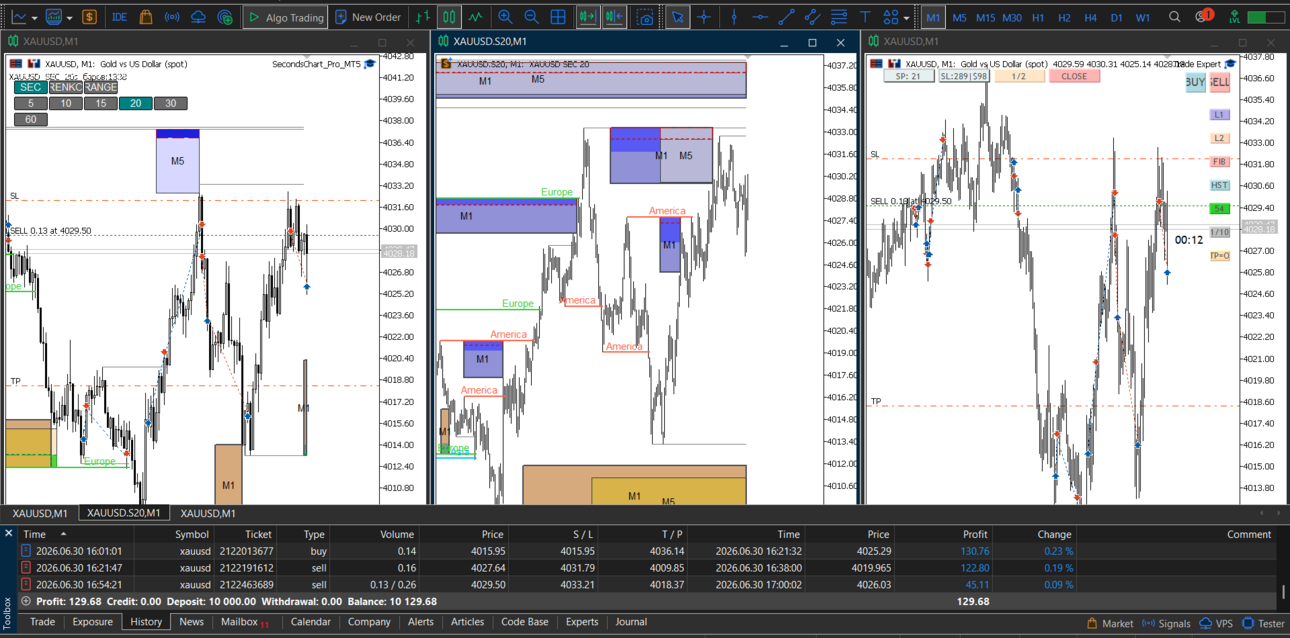Switch to the W1 timeframe
Screen dimensions: 1290x638
[1142, 17]
